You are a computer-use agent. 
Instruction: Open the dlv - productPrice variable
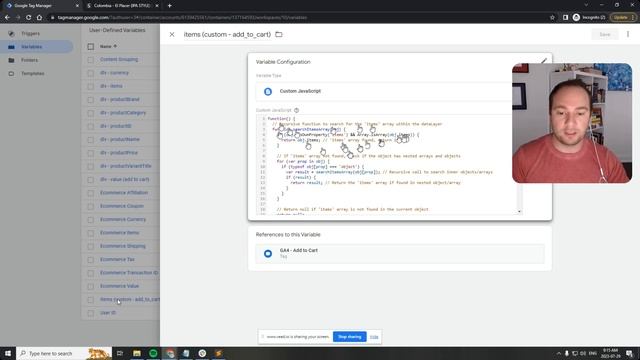point(119,153)
